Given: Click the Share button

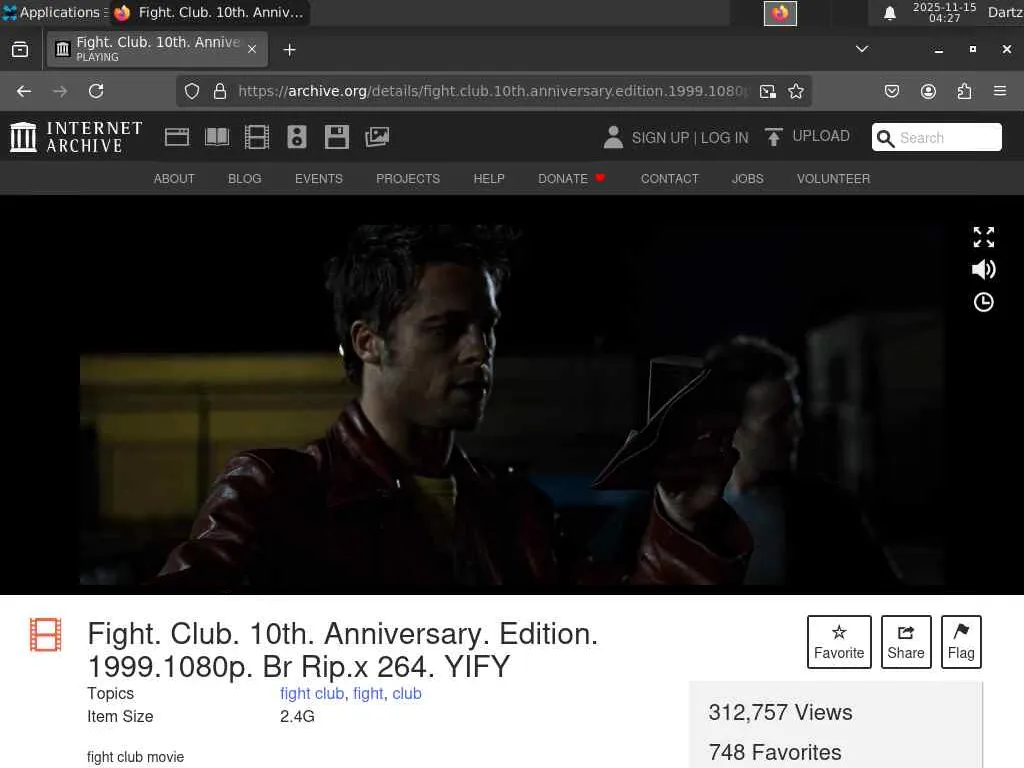Looking at the screenshot, I should click(906, 641).
